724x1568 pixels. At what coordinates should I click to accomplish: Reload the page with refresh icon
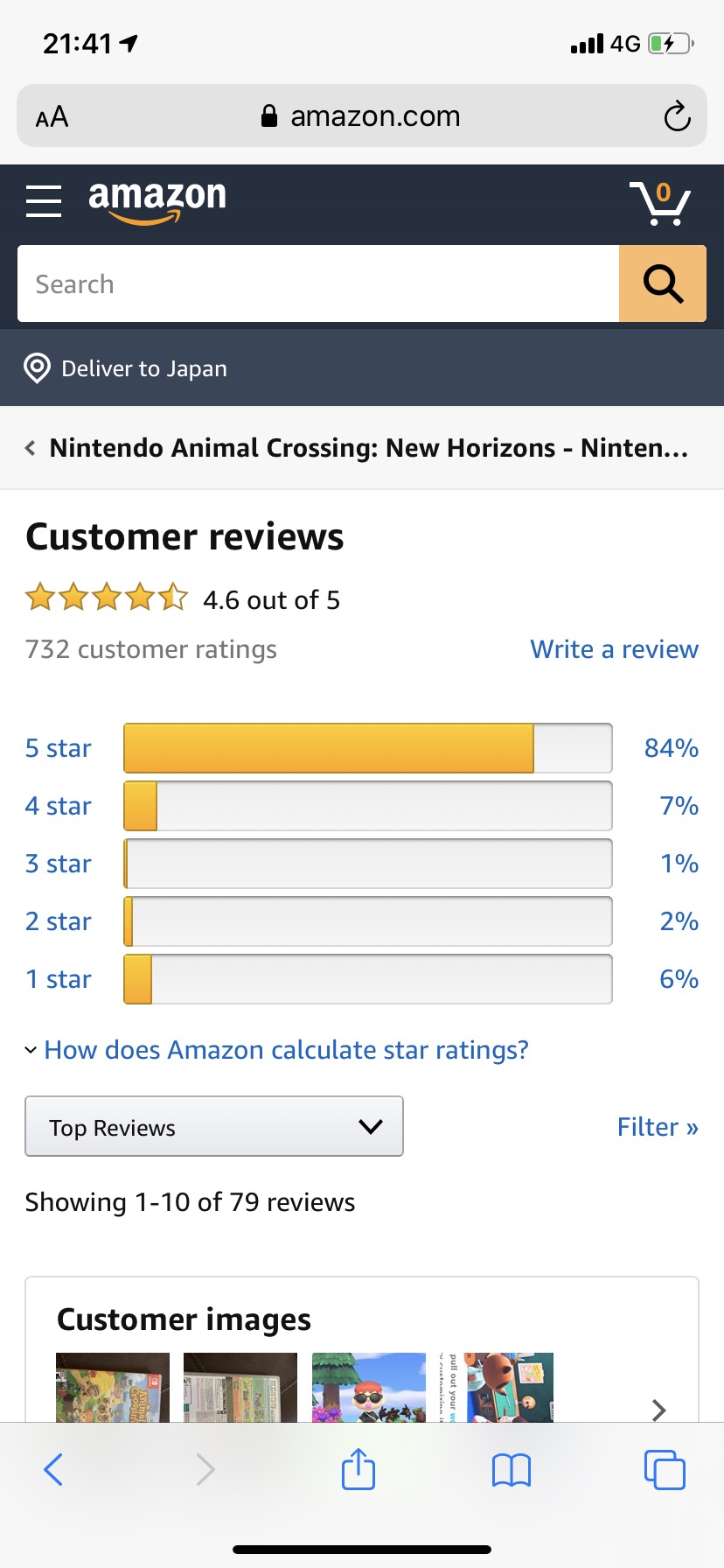[x=677, y=116]
